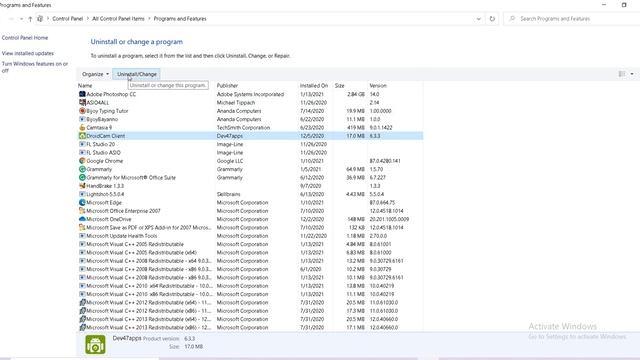The width and height of the screenshot is (640, 360).
Task: Click the Control Panel icon in breadcrumb
Action: click(40, 19)
